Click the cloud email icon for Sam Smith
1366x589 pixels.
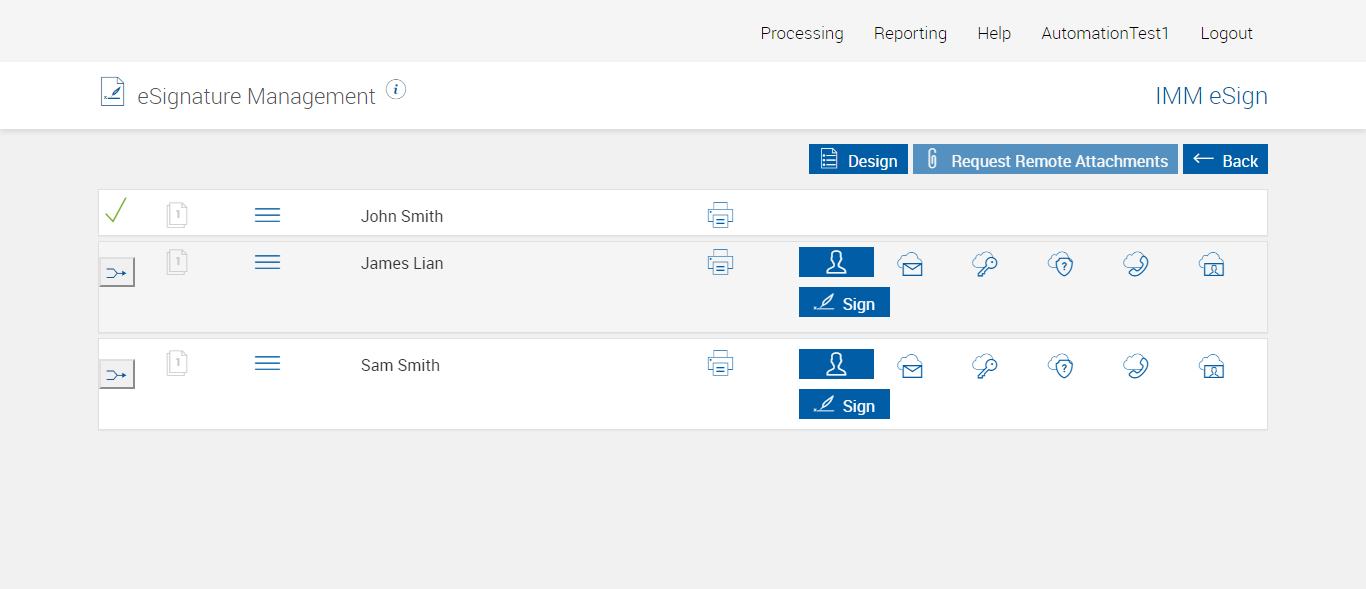[x=910, y=366]
